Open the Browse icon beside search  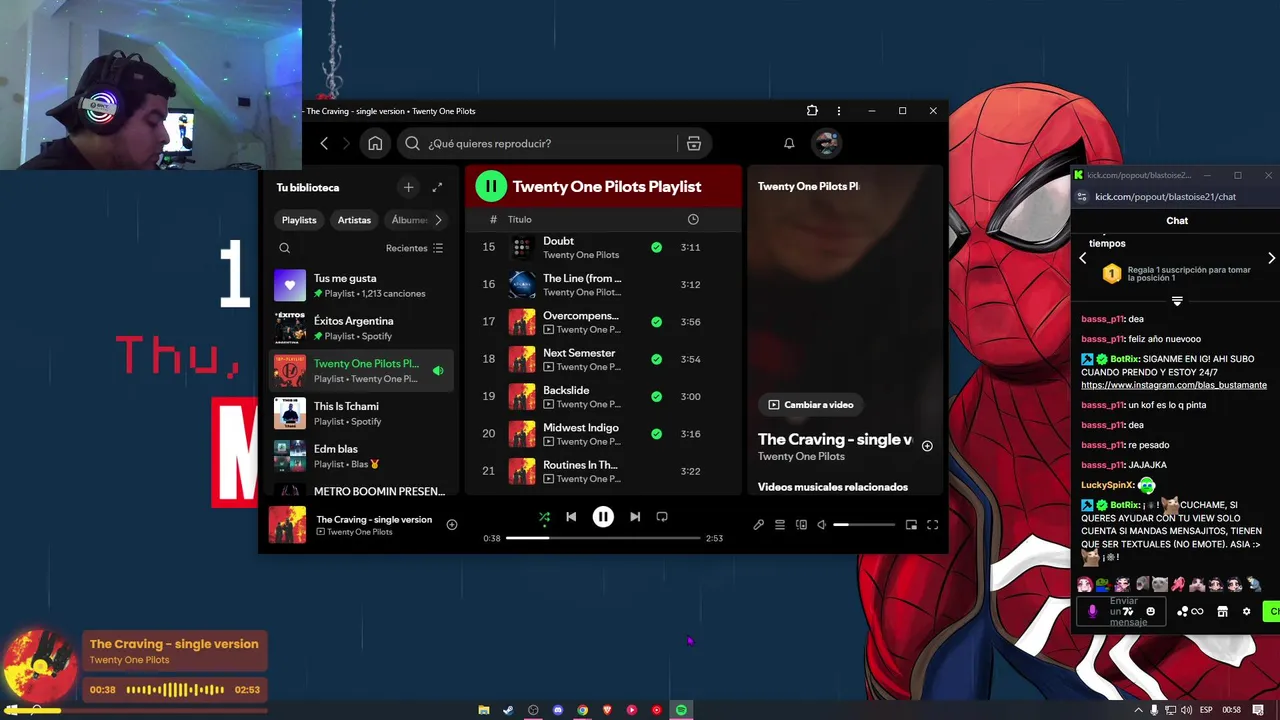click(693, 143)
